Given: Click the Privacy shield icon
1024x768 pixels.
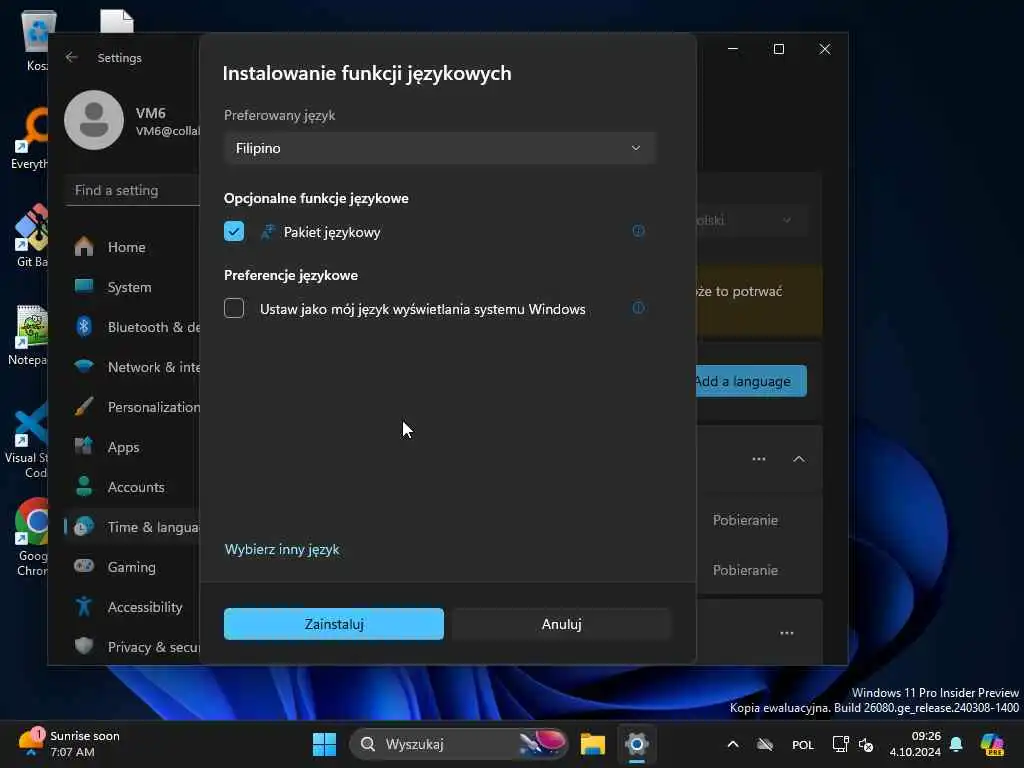Looking at the screenshot, I should pos(84,646).
